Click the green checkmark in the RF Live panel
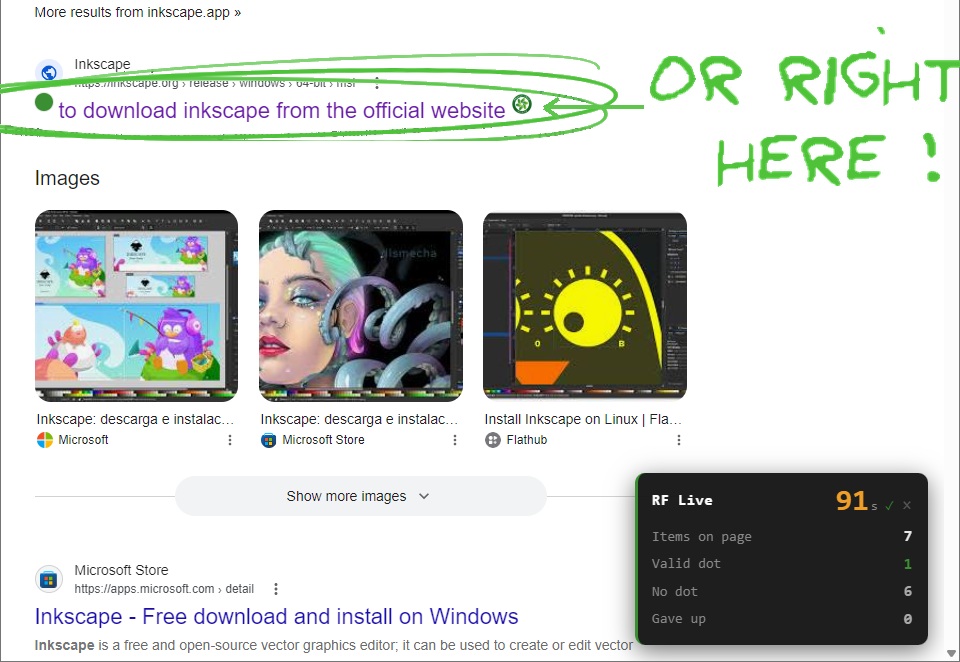The width and height of the screenshot is (960, 662). coord(890,505)
